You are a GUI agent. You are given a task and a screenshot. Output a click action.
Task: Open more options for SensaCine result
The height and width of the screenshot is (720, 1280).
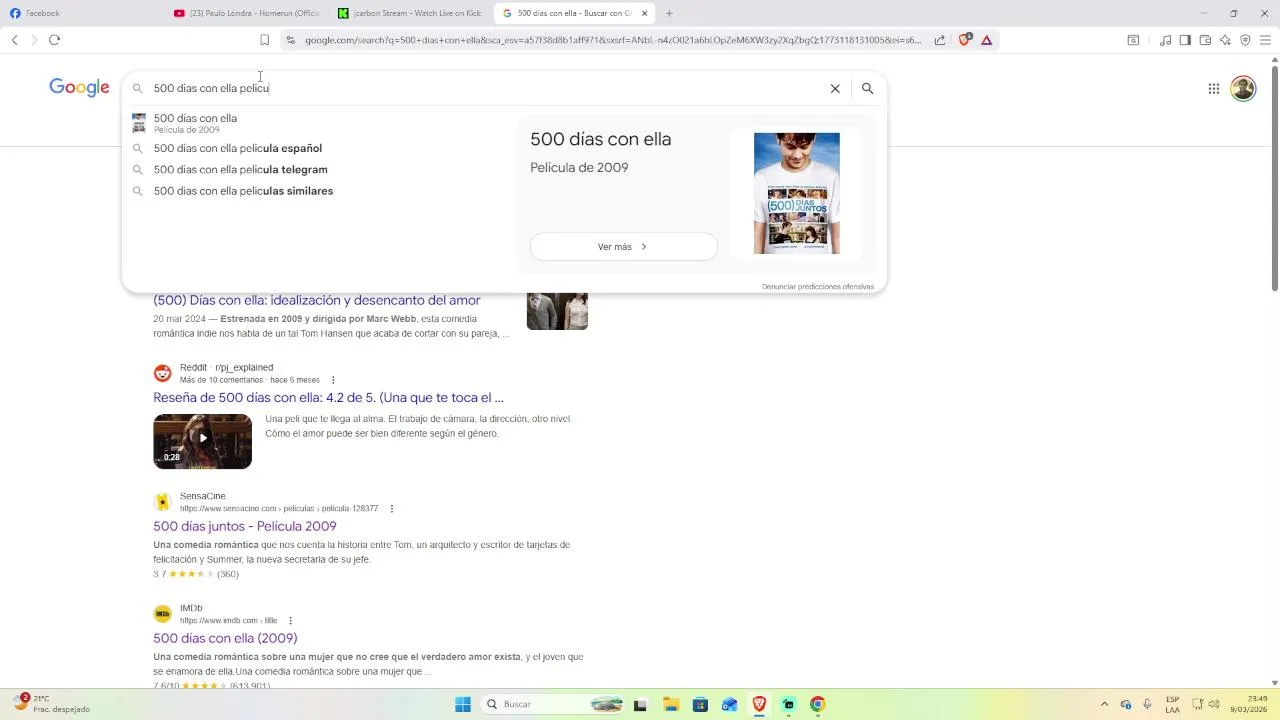pyautogui.click(x=391, y=508)
